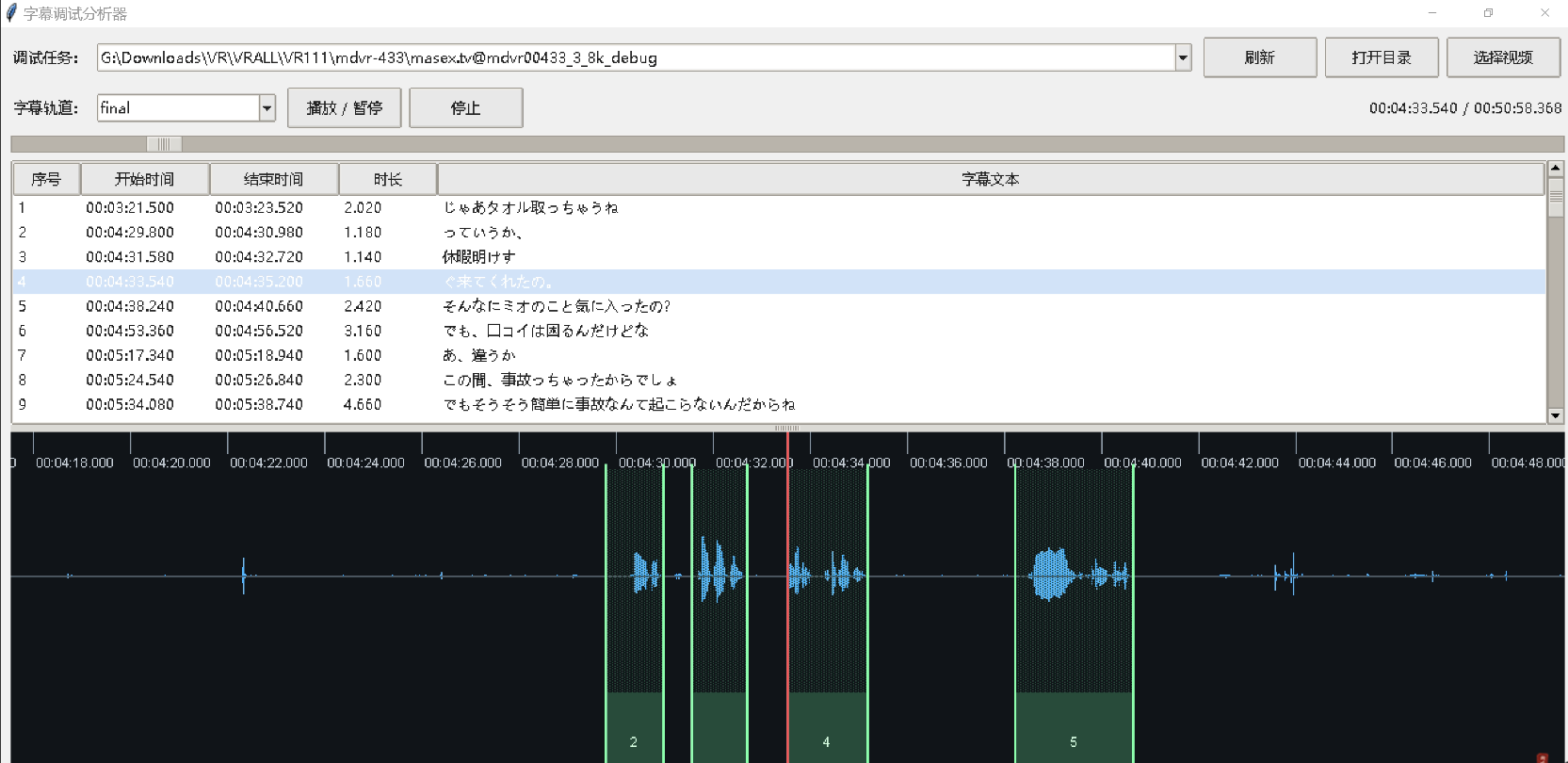Sort by the 序号 column header
Screen dimensions: 1568x763
pos(46,179)
